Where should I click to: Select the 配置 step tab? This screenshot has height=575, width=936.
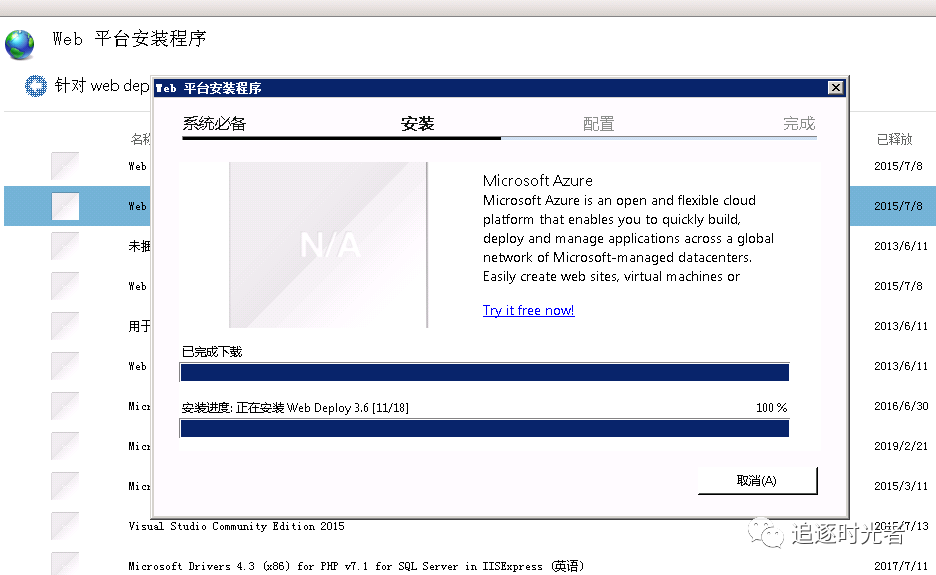[598, 124]
